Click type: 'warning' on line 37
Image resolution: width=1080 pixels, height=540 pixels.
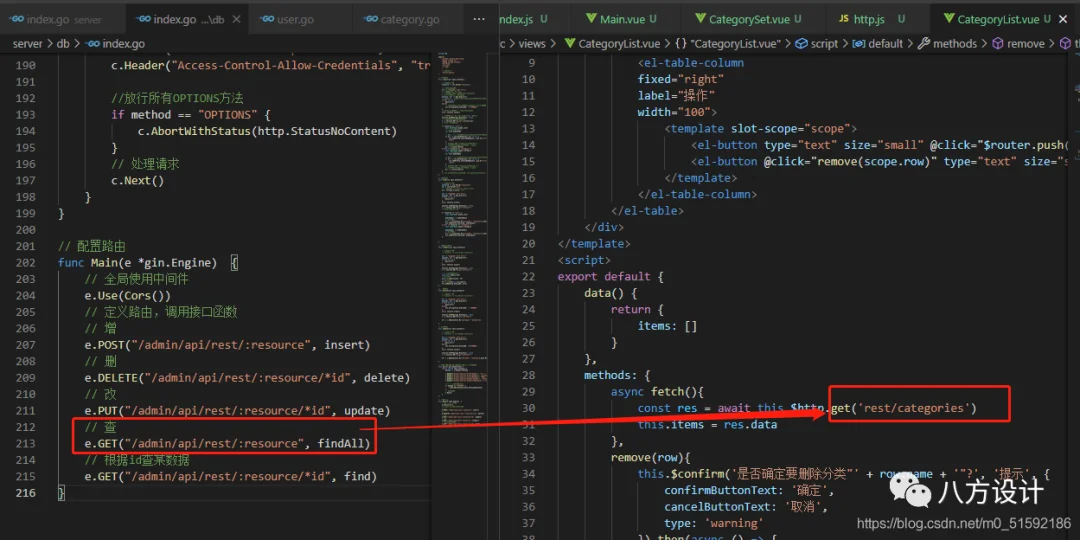click(x=714, y=523)
